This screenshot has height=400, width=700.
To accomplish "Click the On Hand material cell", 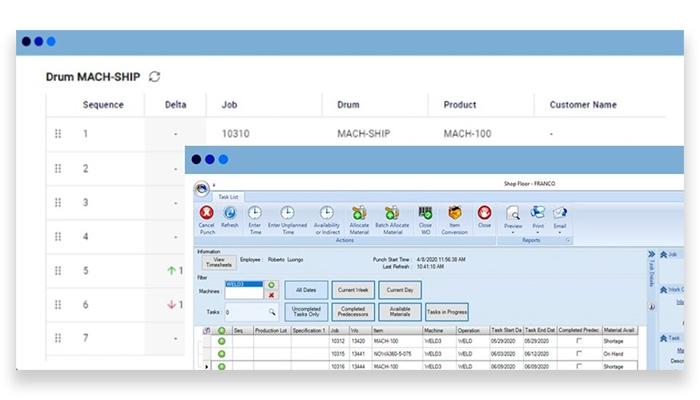I will point(613,354).
